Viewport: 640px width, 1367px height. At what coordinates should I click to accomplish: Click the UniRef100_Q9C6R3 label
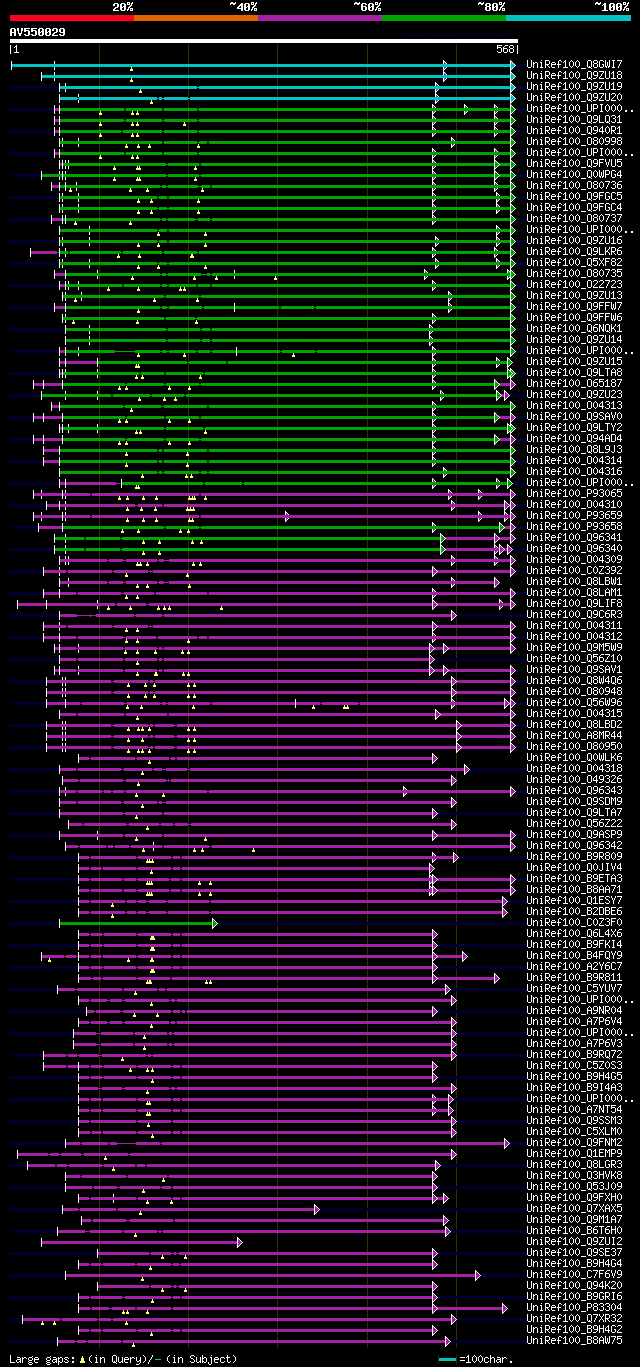[x=574, y=614]
